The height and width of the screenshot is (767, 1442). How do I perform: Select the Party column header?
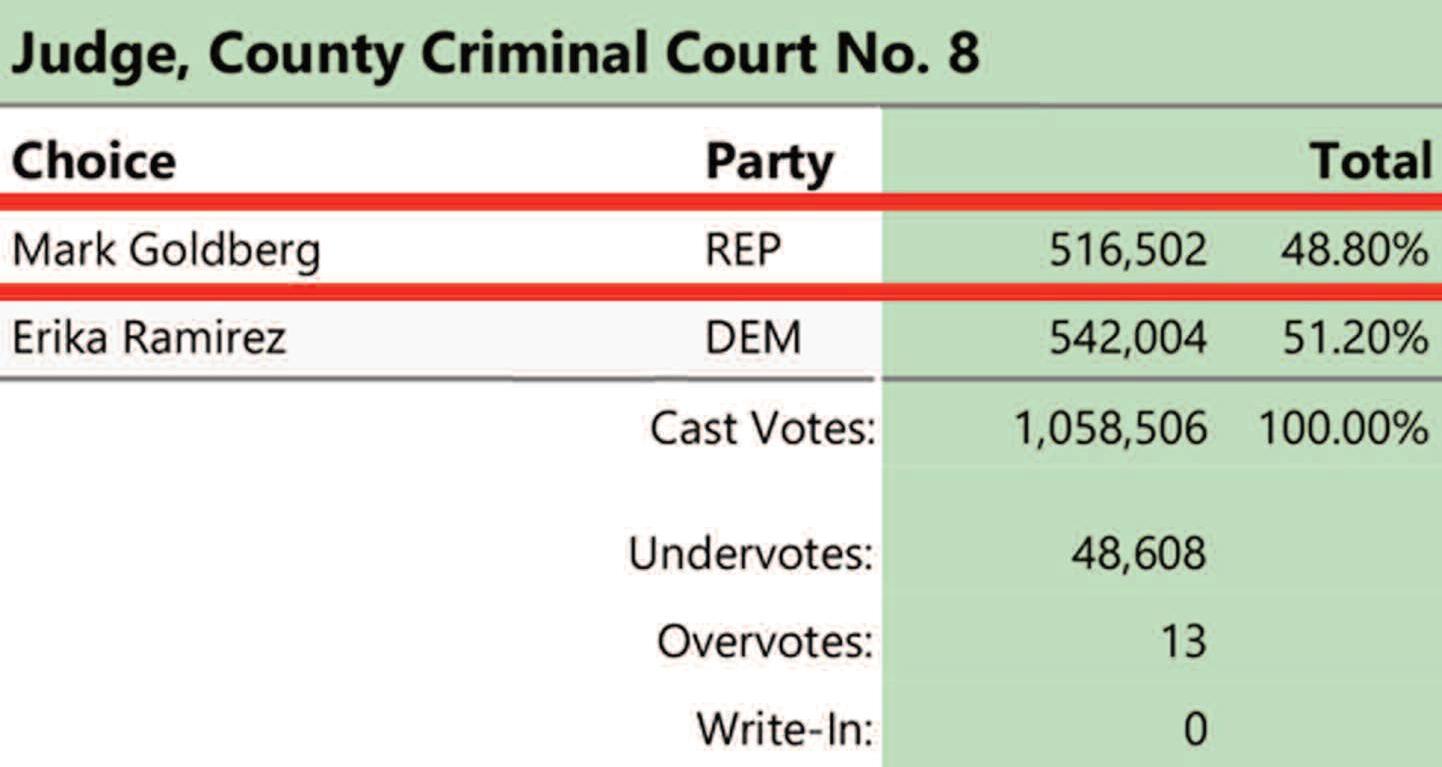(x=769, y=162)
